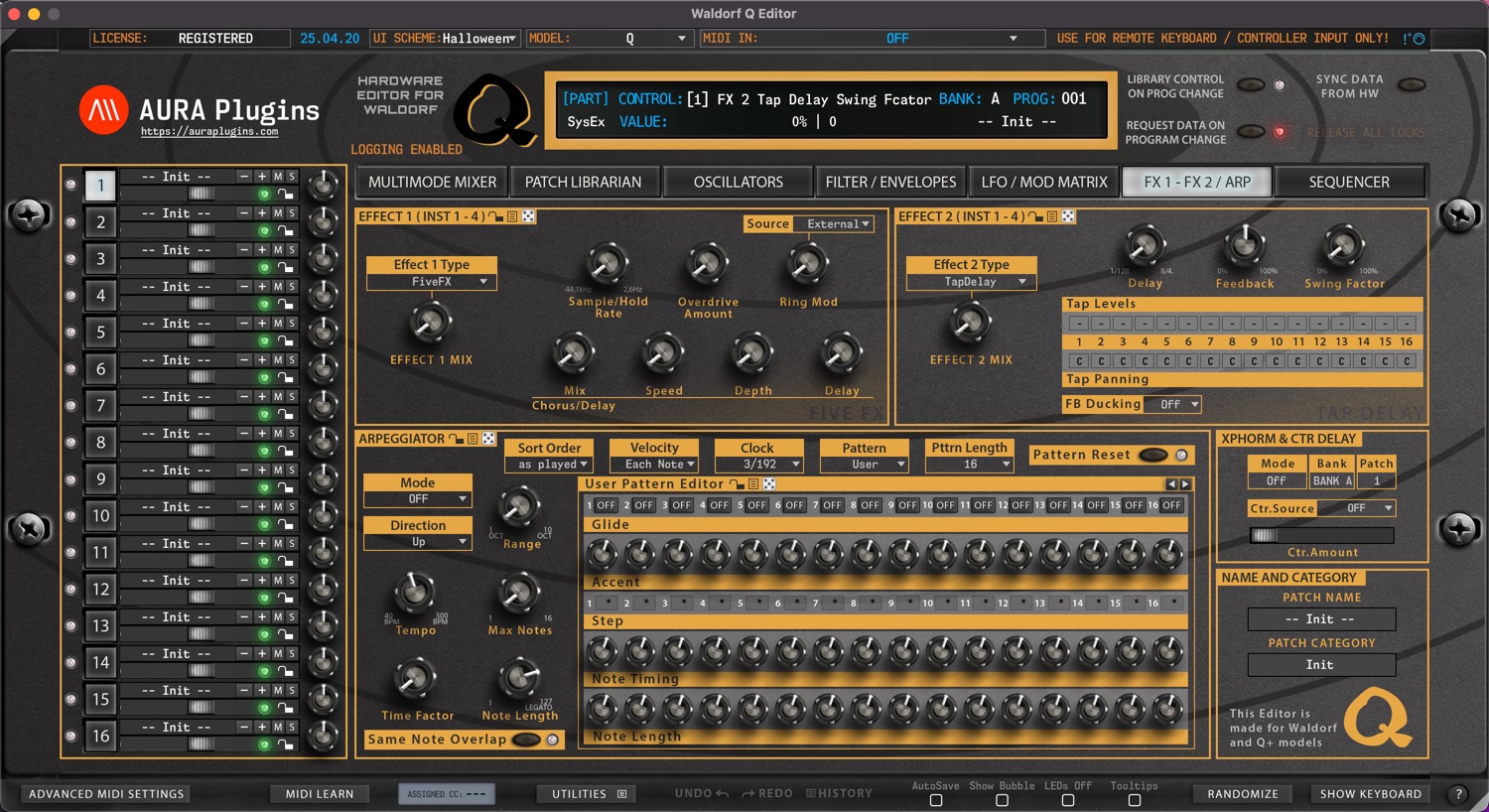Enable the AutoSave checkbox

click(x=936, y=800)
